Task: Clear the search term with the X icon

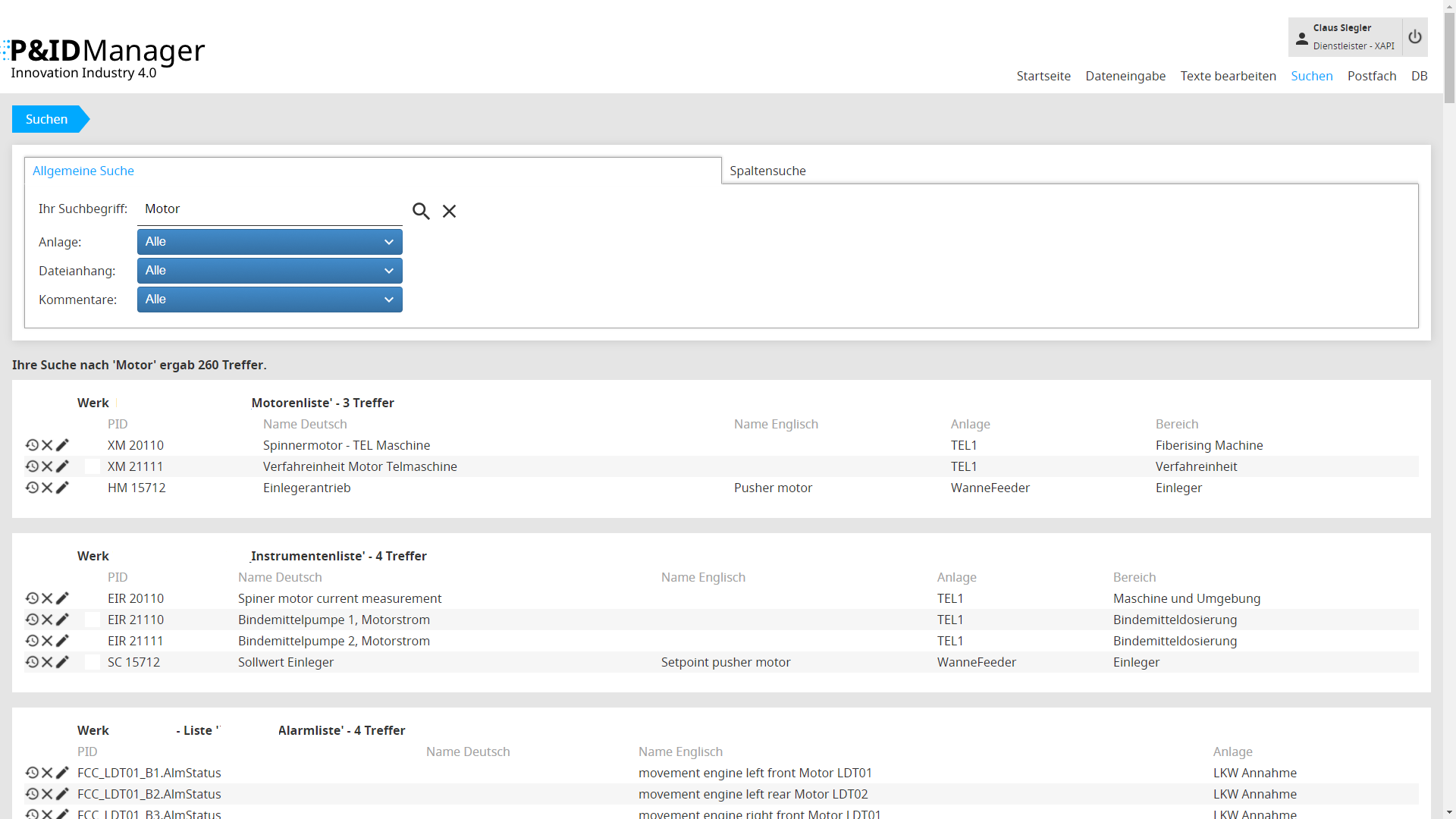Action: pyautogui.click(x=450, y=211)
